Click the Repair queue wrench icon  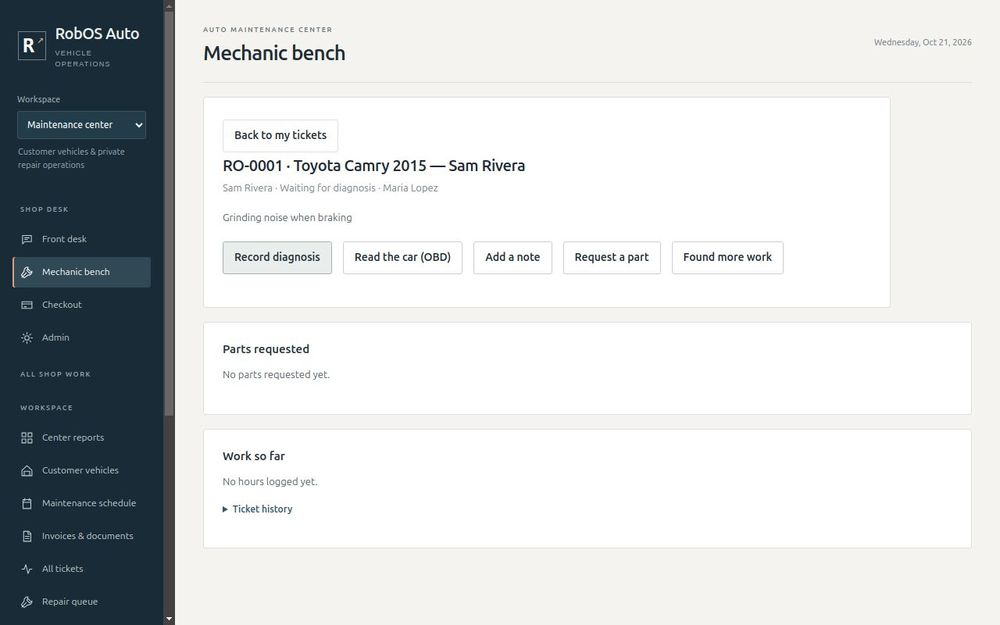pyautogui.click(x=27, y=602)
